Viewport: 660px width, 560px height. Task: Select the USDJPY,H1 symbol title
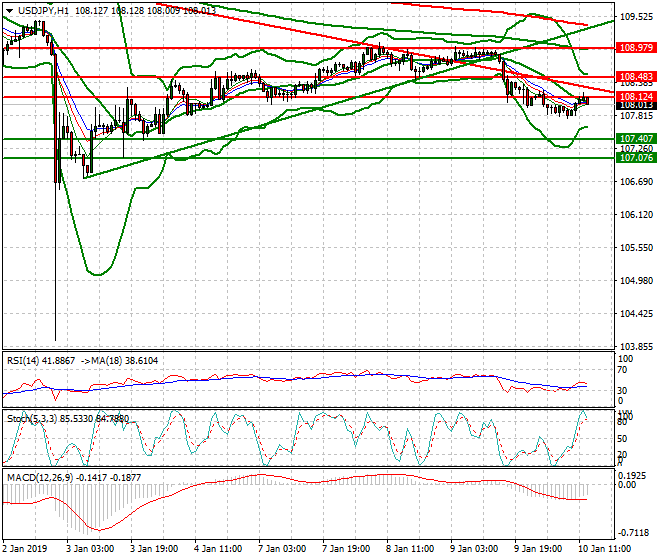pos(42,10)
